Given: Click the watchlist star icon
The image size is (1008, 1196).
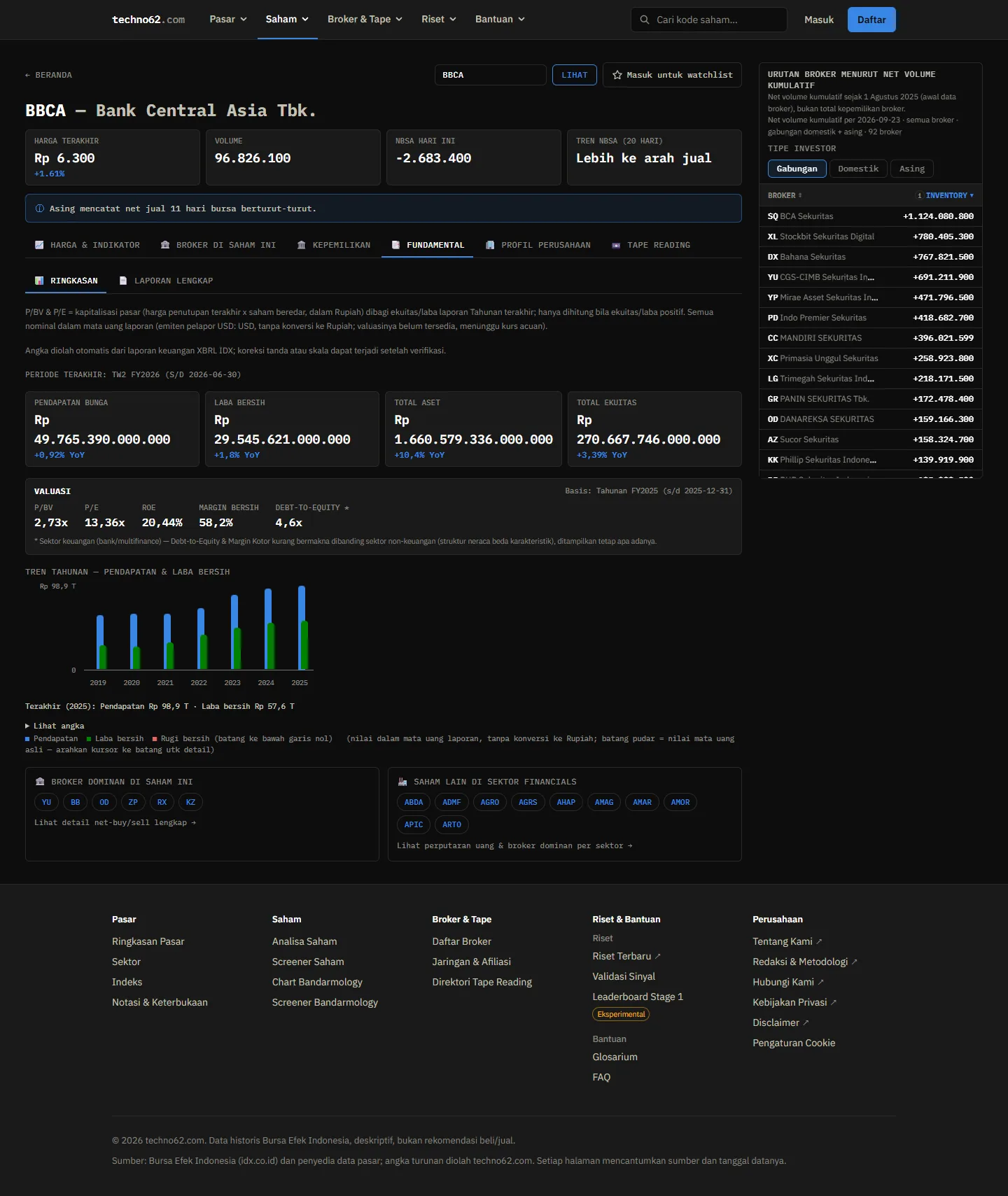Looking at the screenshot, I should click(617, 75).
